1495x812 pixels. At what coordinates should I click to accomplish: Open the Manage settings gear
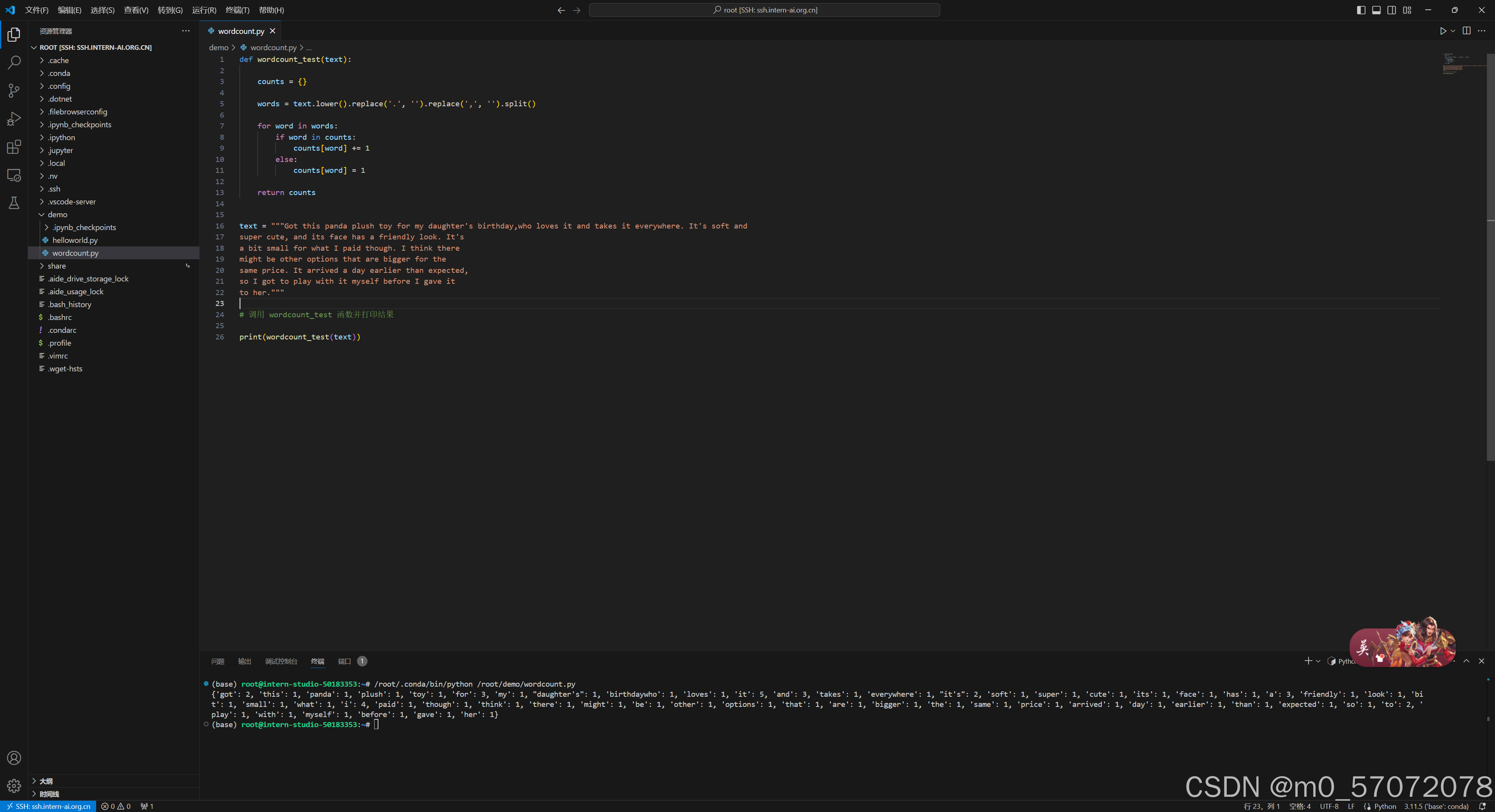[x=14, y=786]
